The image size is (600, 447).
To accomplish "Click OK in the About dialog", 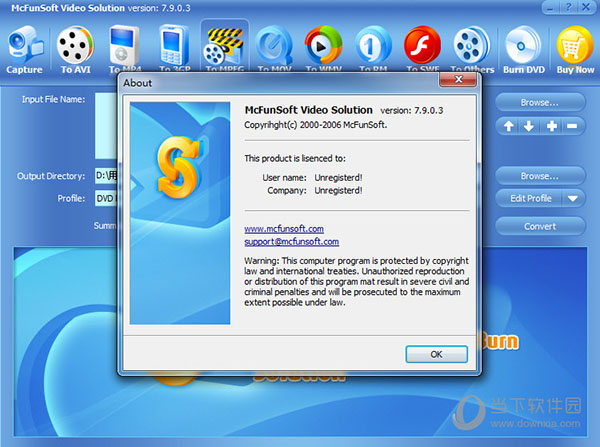I will [x=437, y=354].
